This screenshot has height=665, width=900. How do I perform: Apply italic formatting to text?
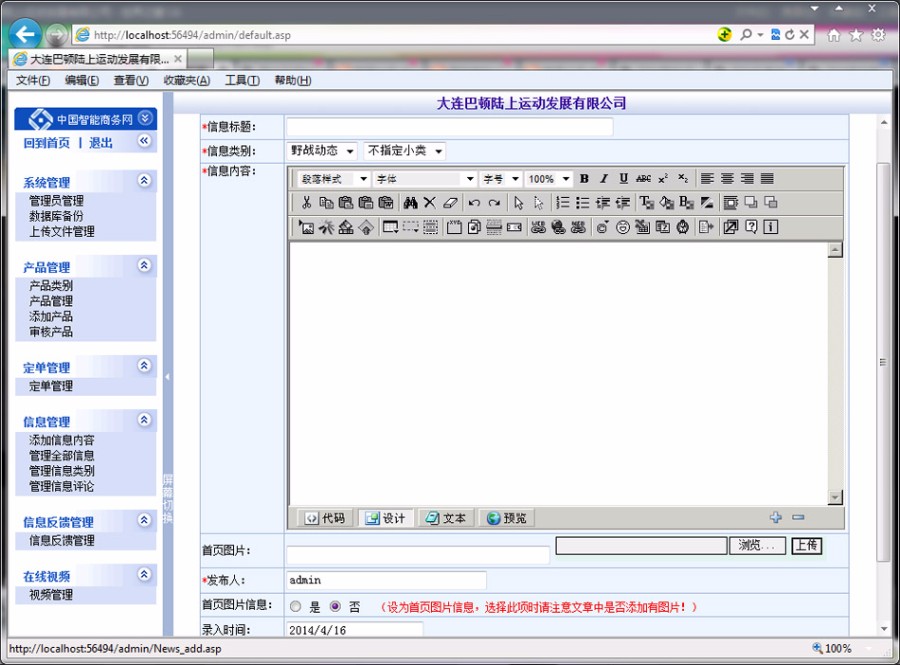click(x=603, y=179)
